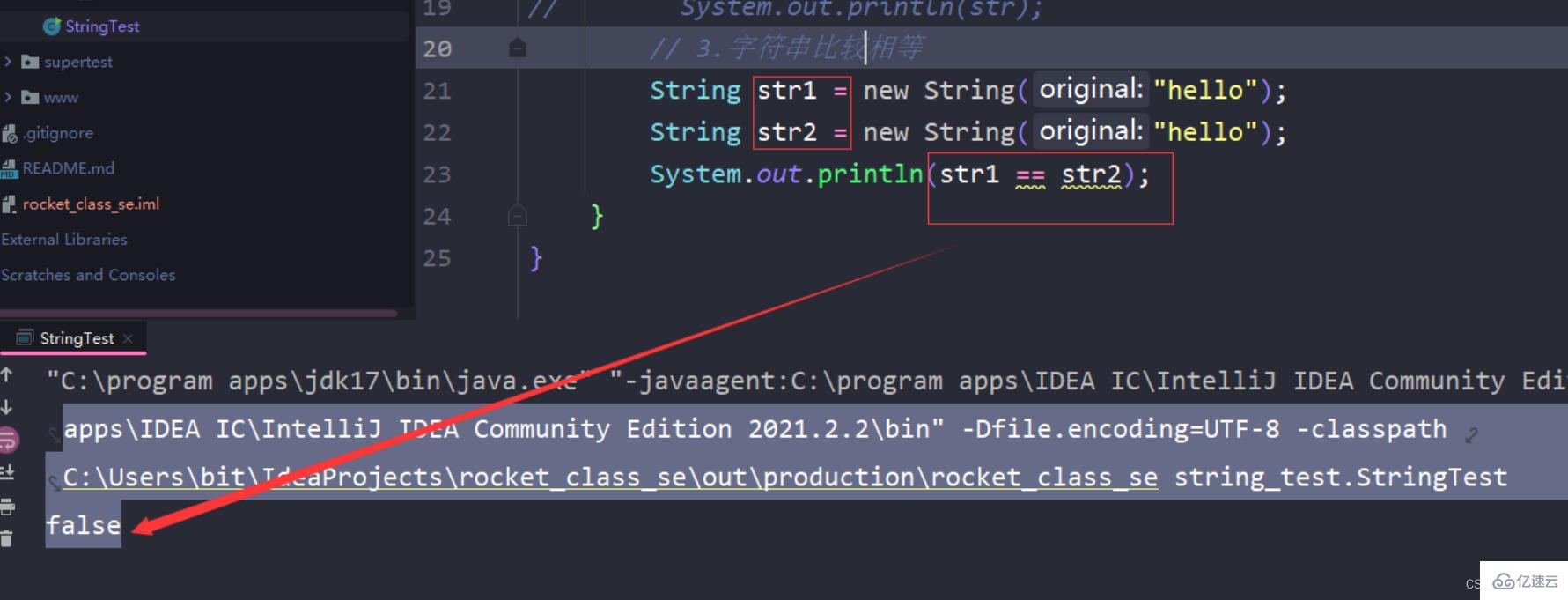Click the Print console output icon
Viewport: 1568px width, 600px height.
pyautogui.click(x=7, y=507)
